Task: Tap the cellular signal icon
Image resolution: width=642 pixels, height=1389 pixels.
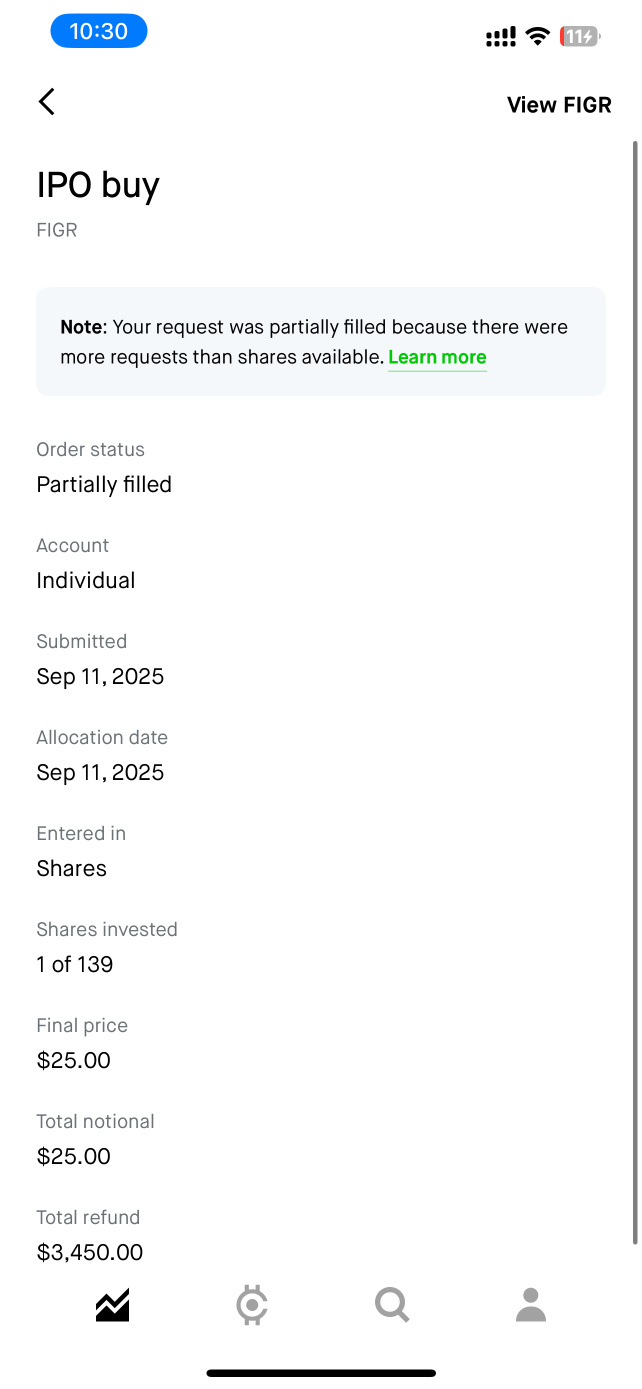Action: [500, 38]
